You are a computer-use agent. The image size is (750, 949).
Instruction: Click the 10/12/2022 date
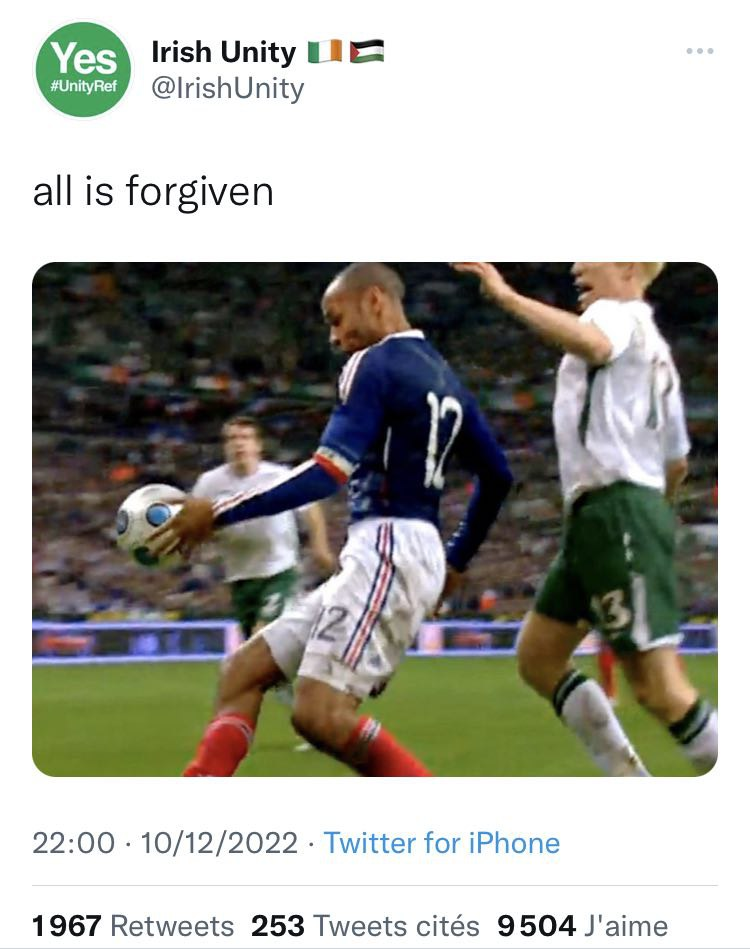click(219, 843)
